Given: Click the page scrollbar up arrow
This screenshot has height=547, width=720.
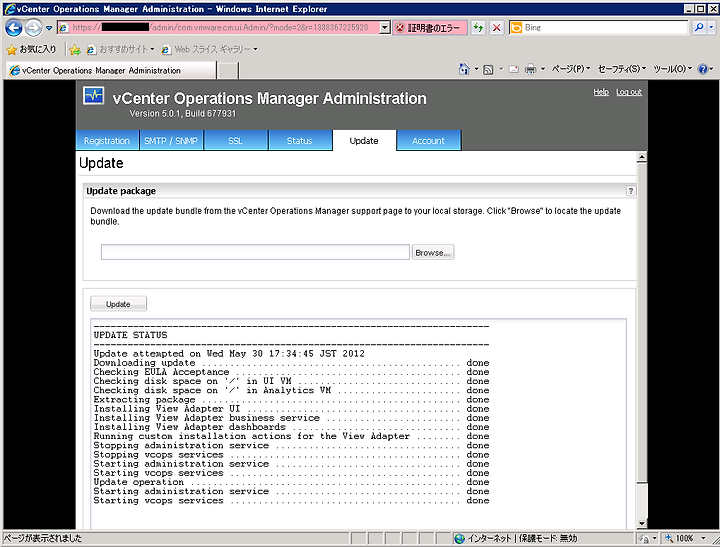Looking at the screenshot, I should click(x=641, y=158).
